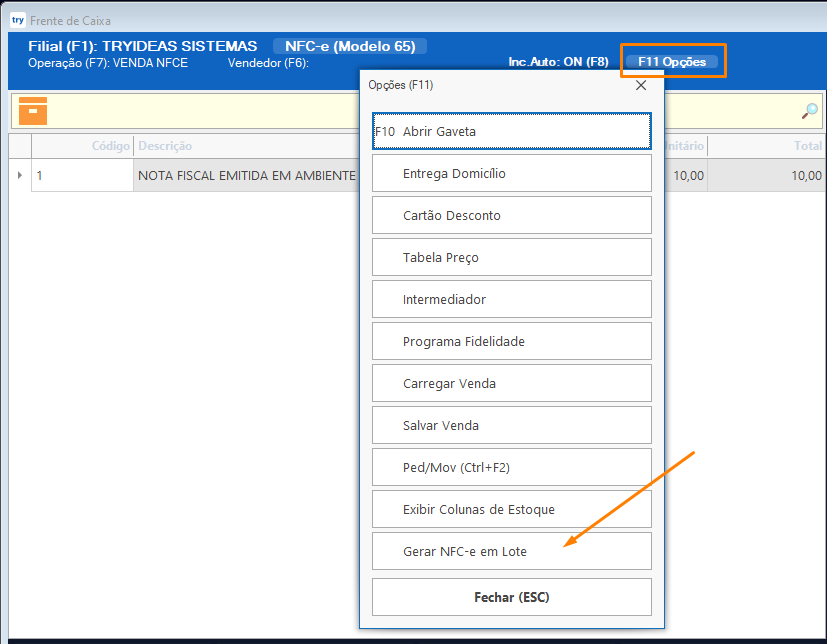Click unit price 10,00 cell left of the Total column
The image size is (827, 644).
(x=685, y=175)
